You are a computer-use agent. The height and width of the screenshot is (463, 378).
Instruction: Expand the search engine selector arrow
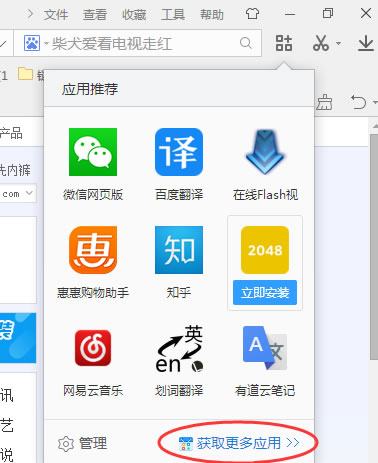click(x=46, y=44)
